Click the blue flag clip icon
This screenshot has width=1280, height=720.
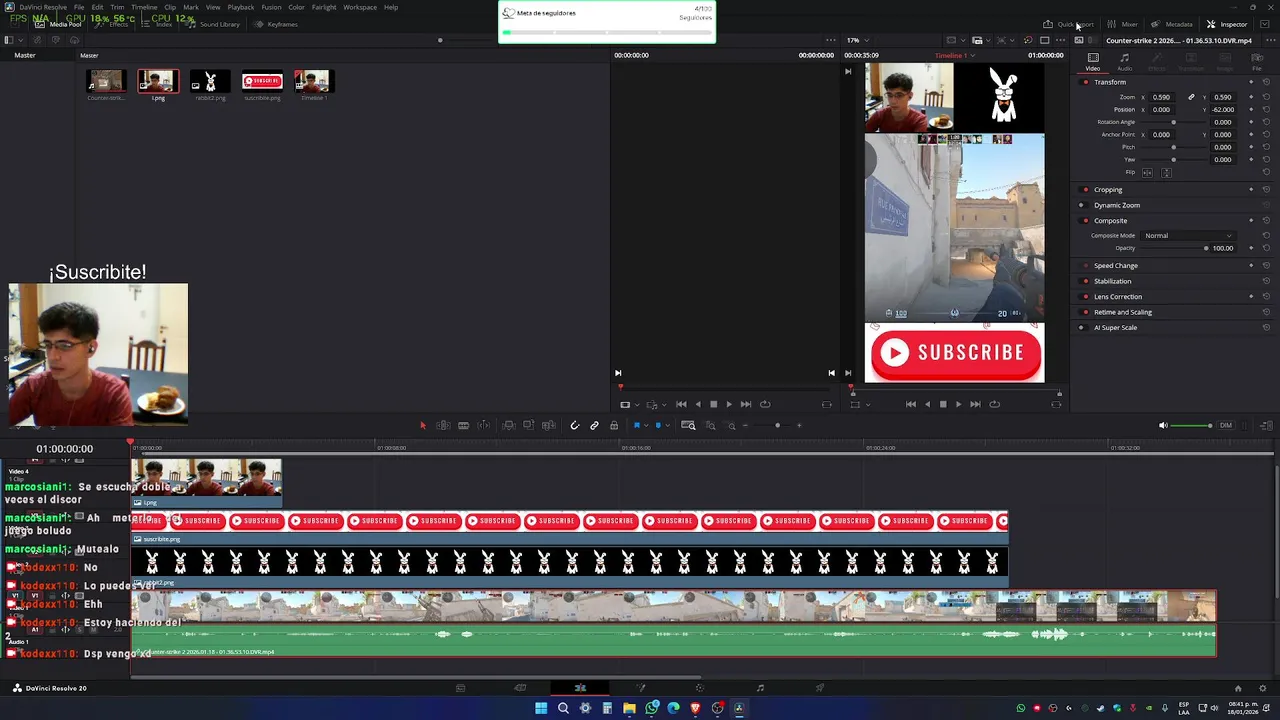[636, 425]
